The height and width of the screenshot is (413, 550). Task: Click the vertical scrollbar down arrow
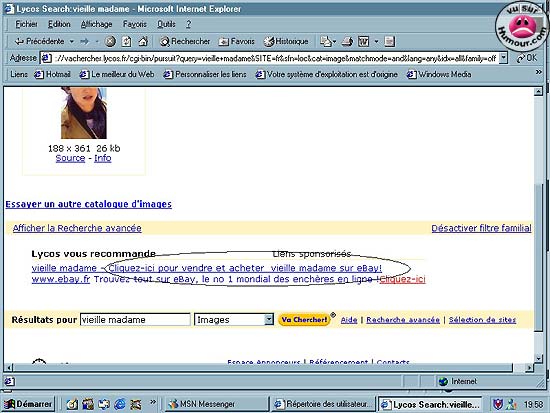(538, 358)
